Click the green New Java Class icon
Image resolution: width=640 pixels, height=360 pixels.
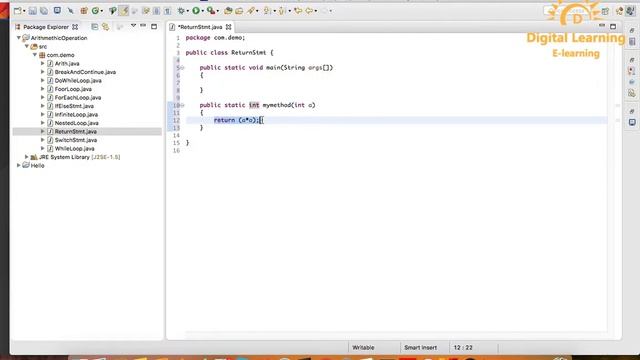point(95,11)
